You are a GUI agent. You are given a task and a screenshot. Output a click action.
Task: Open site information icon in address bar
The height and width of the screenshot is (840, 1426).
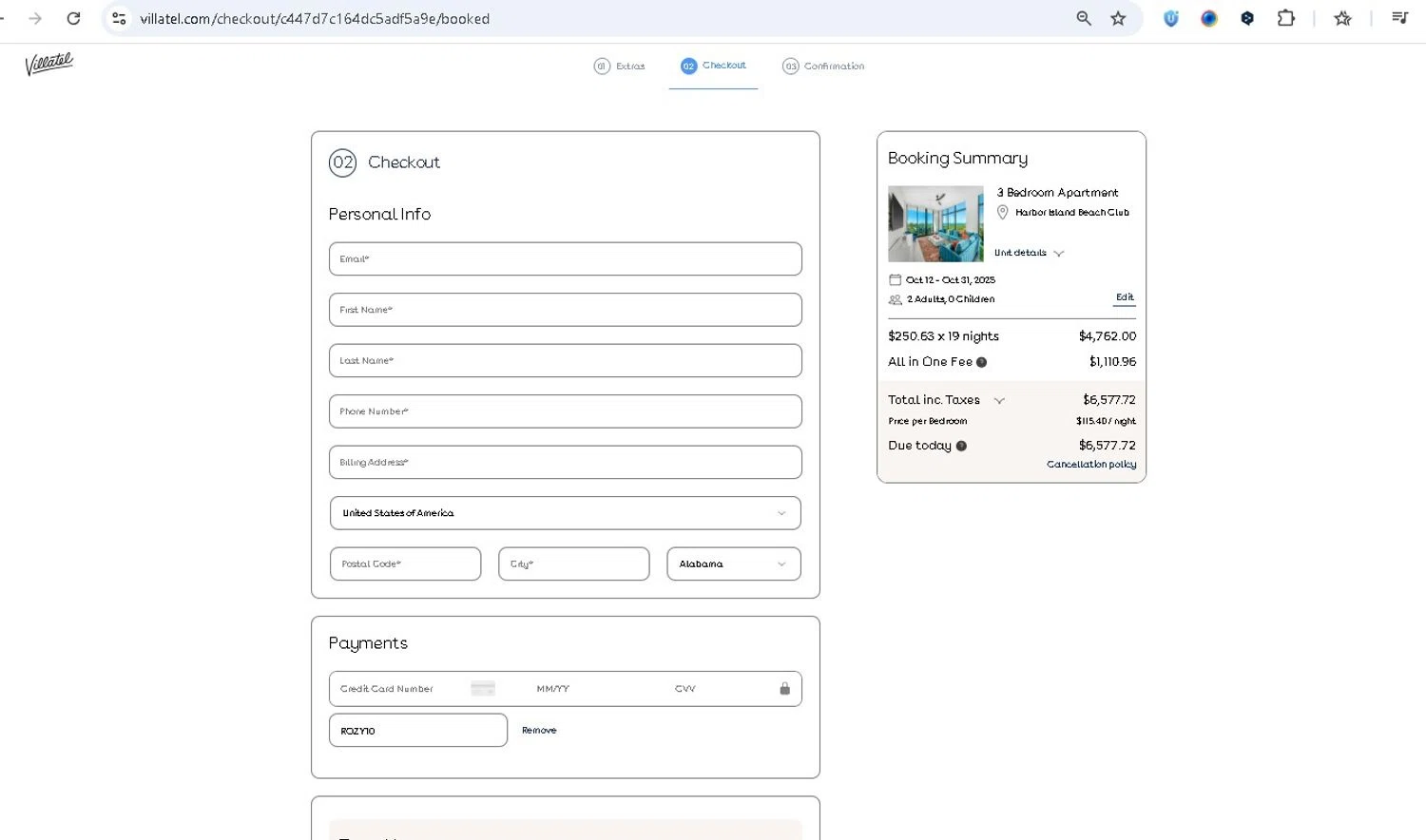point(119,18)
